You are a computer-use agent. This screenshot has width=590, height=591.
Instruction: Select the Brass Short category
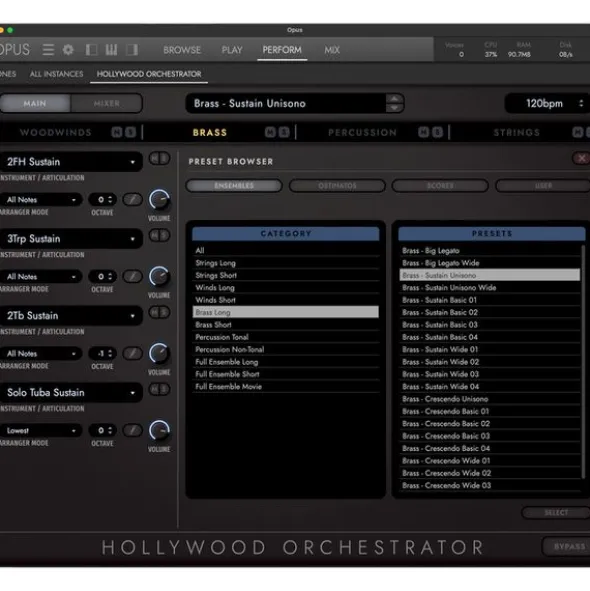pyautogui.click(x=285, y=325)
